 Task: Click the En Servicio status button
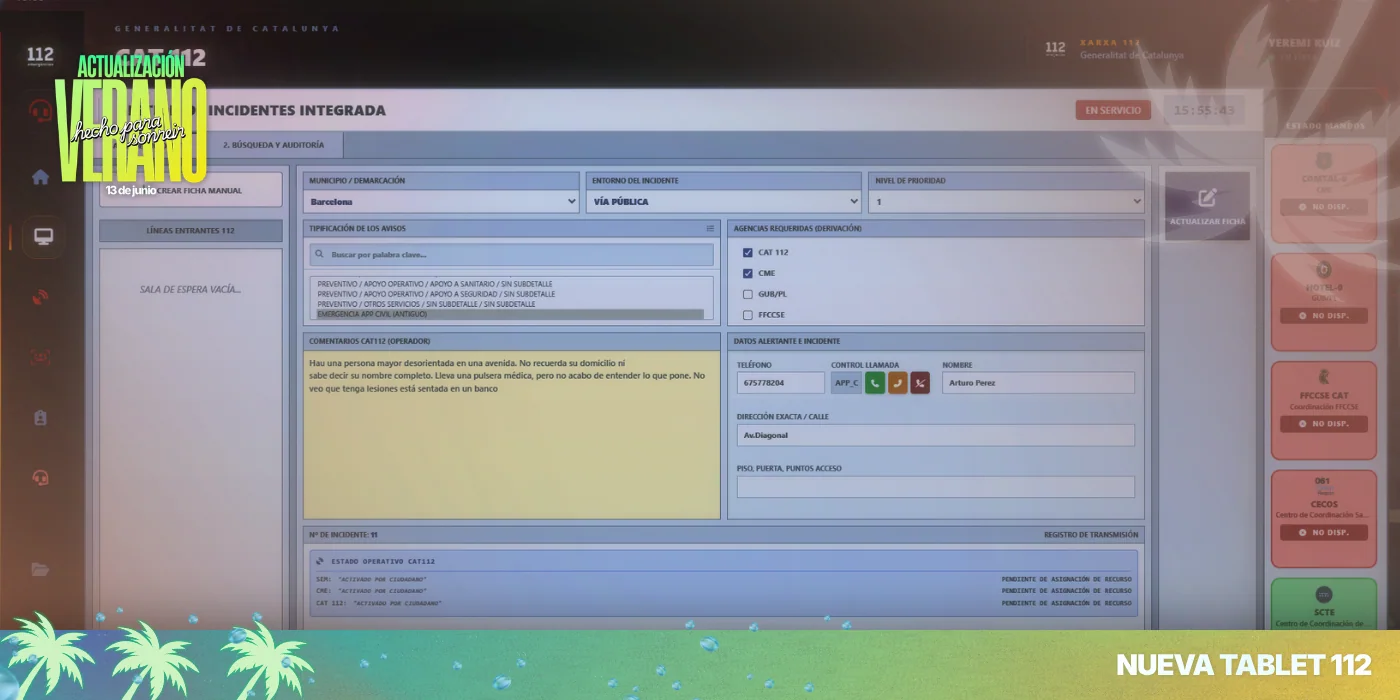[x=1113, y=110]
